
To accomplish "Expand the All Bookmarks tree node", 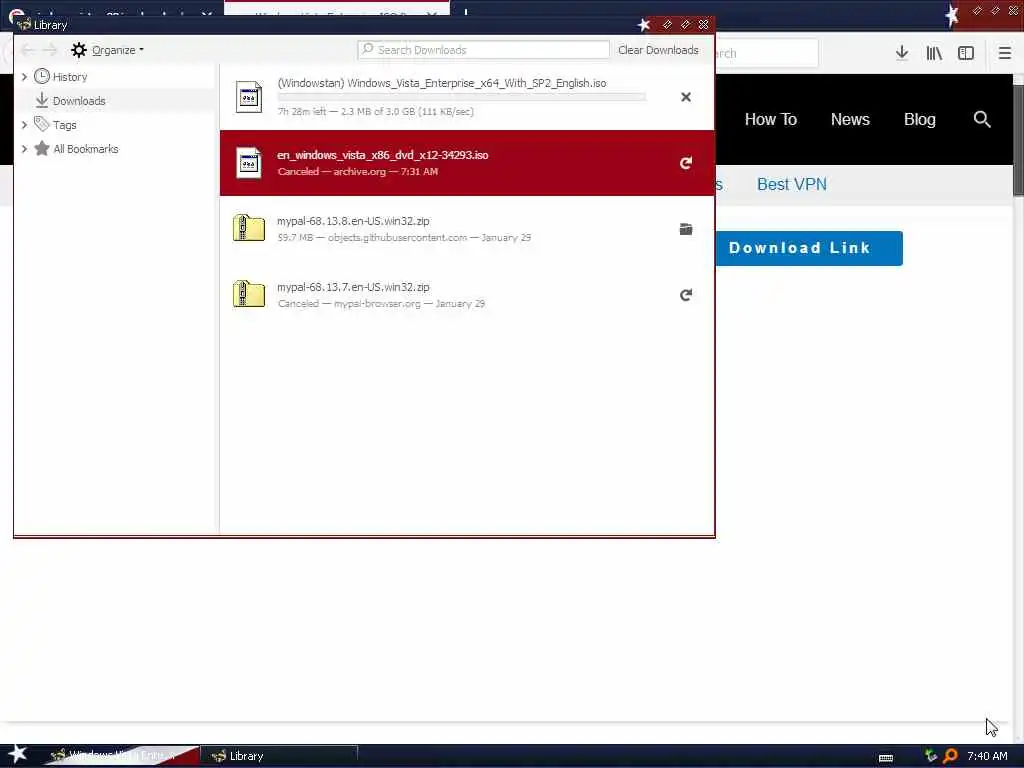I will [x=24, y=149].
